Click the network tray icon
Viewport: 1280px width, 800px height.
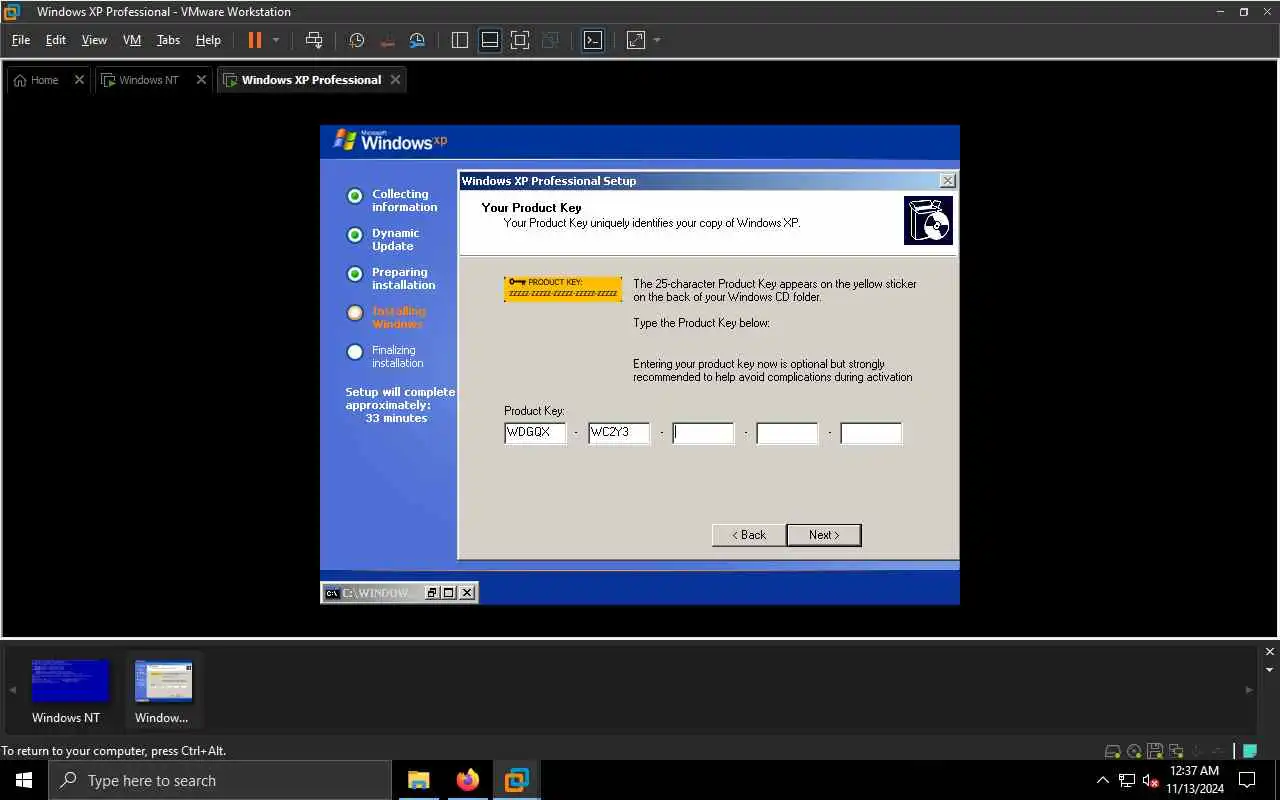click(x=1127, y=780)
